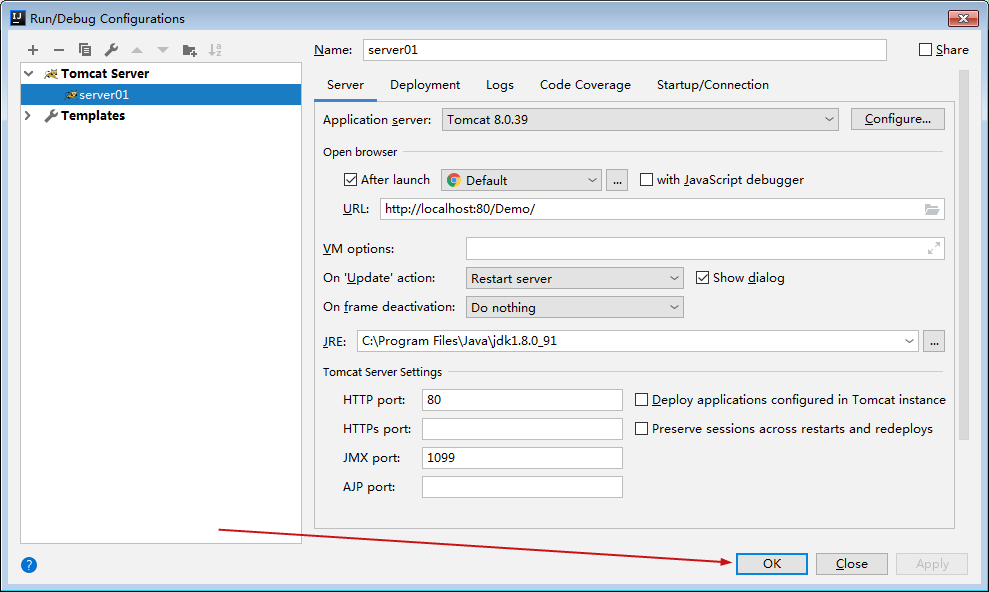Viewport: 989px width, 592px height.
Task: Open edit defaults wrench icon
Action: [x=111, y=50]
